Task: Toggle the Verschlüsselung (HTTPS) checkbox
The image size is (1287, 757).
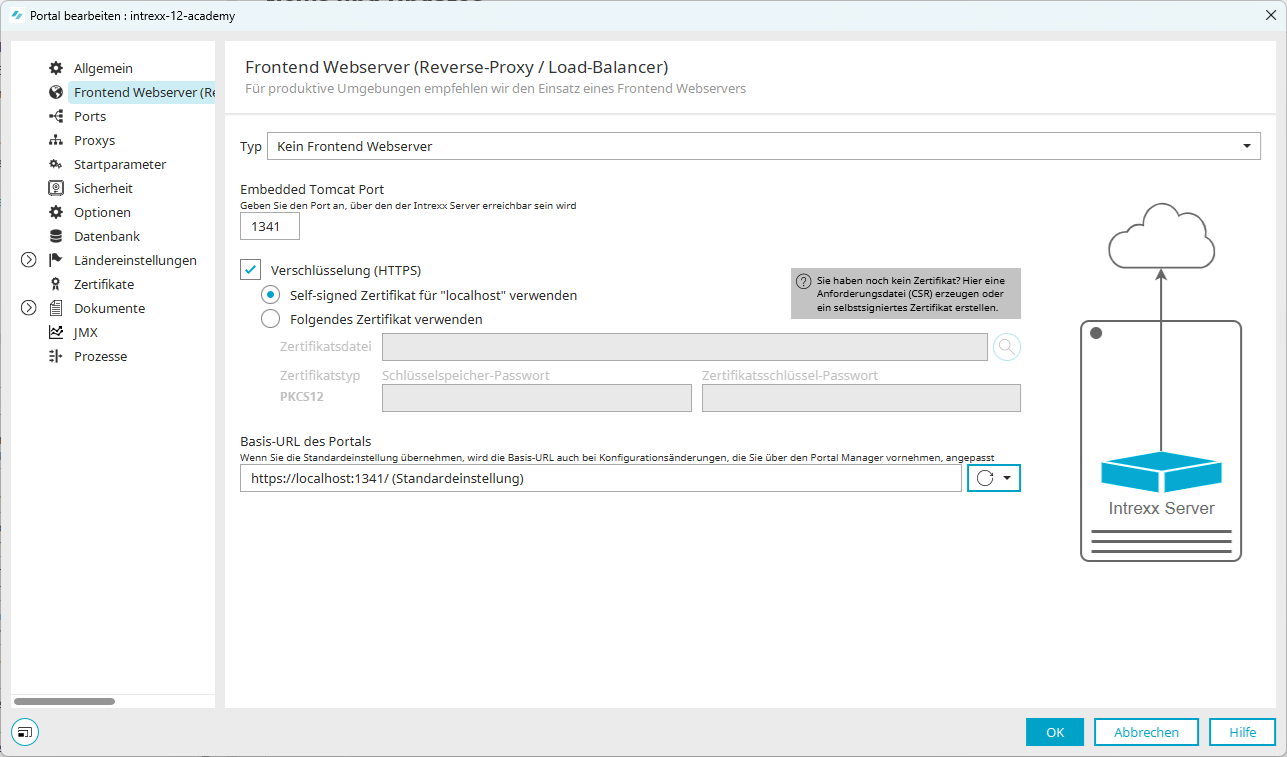Action: [x=251, y=270]
